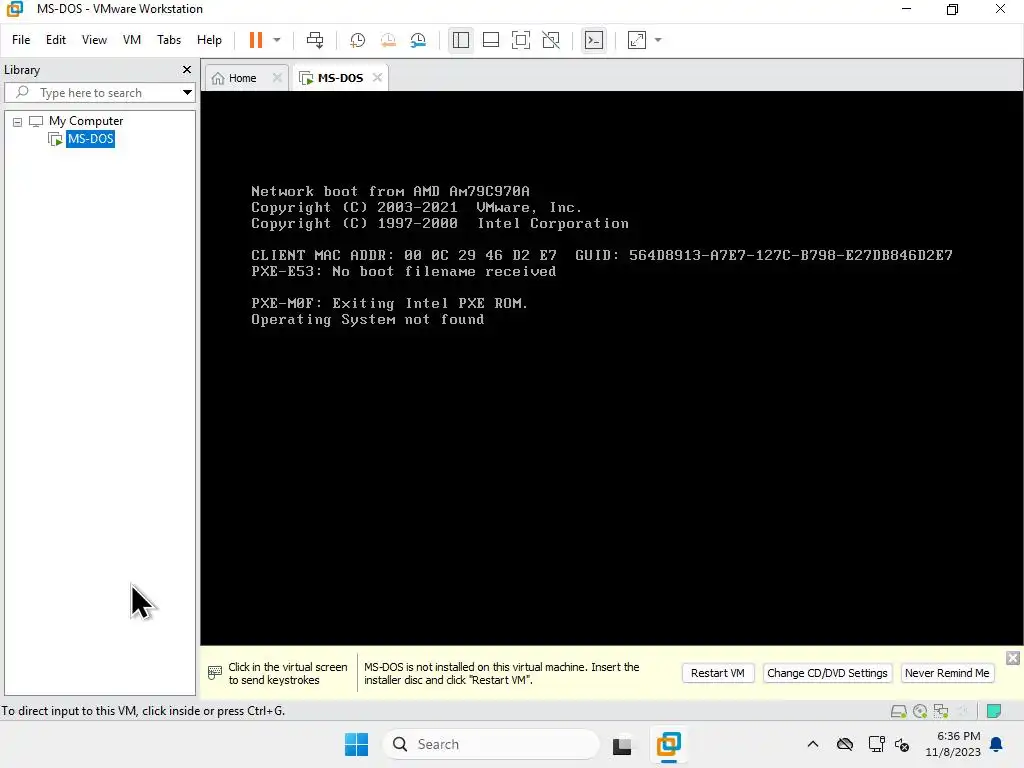Open Task View from the taskbar
Viewport: 1024px width, 768px height.
[622, 744]
